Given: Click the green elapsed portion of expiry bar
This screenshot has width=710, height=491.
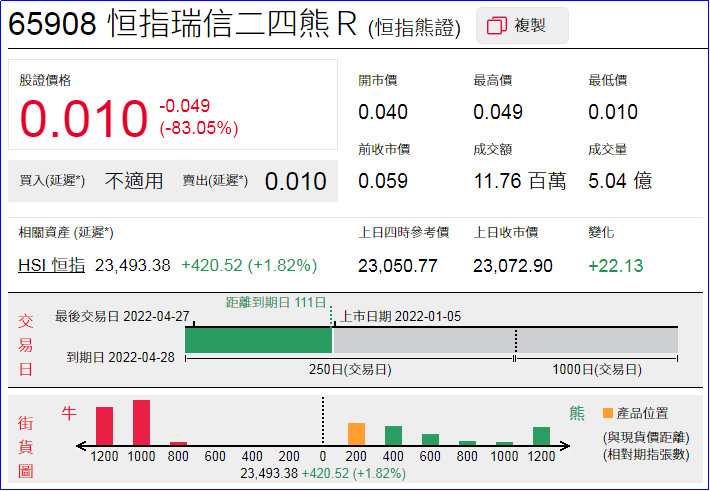Looking at the screenshot, I should pyautogui.click(x=259, y=340).
